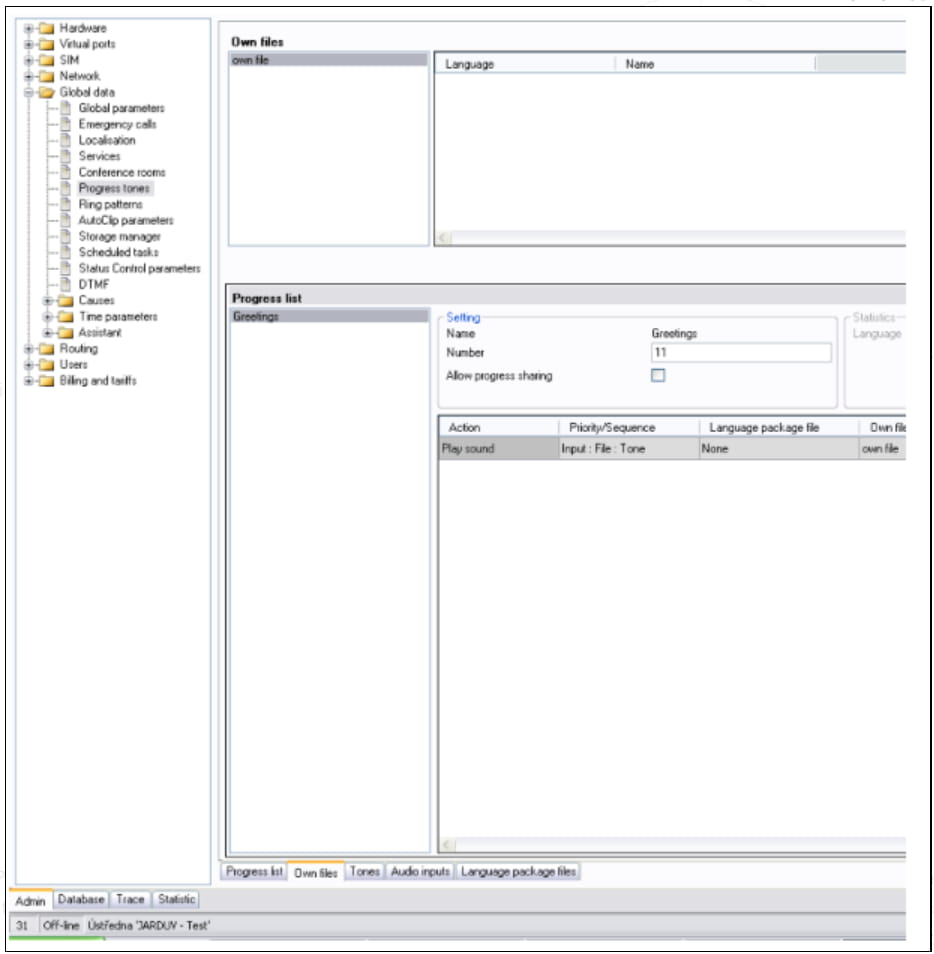
Task: Expand the Hardware tree node
Action: point(28,28)
